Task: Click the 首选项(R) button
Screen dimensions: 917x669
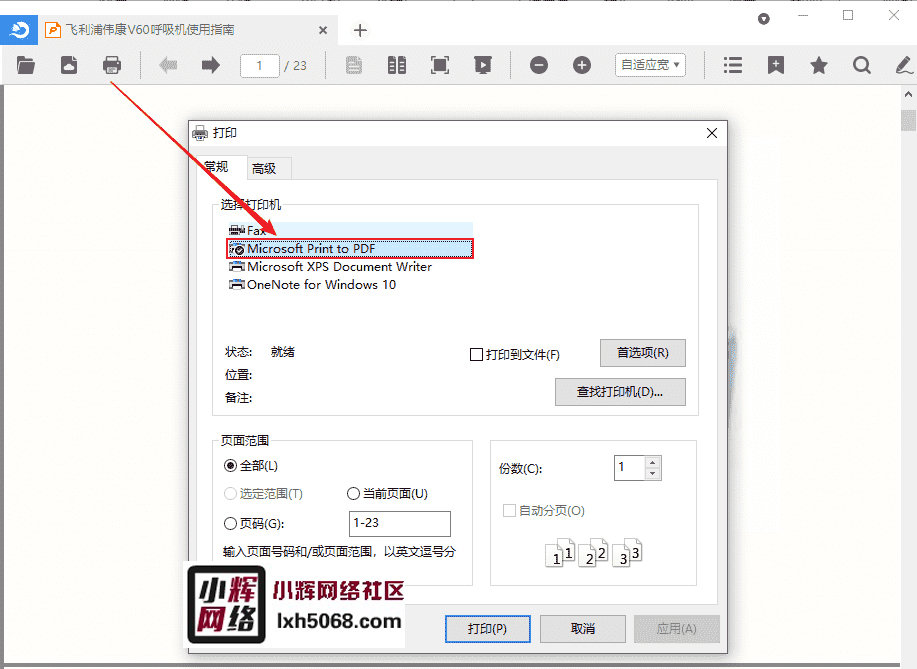Action: tap(643, 353)
